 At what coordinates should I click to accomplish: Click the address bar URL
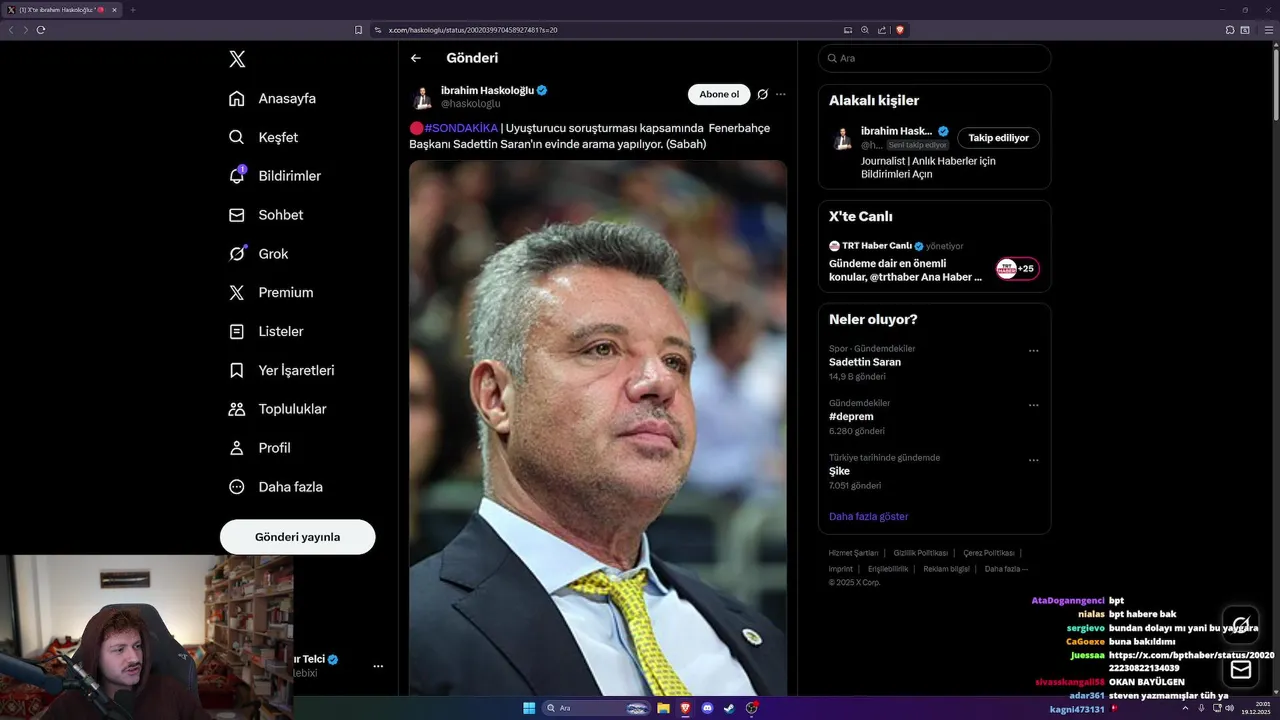point(473,30)
